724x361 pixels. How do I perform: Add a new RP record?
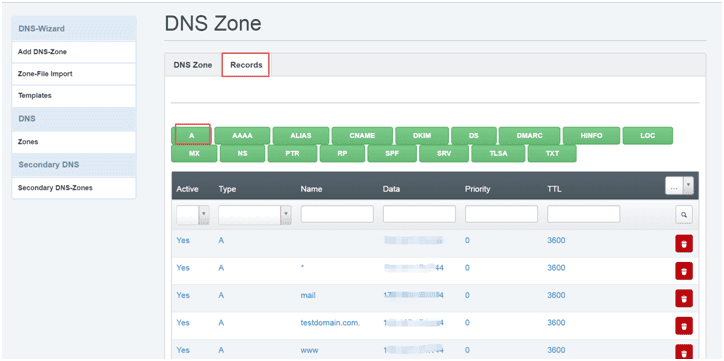click(342, 154)
